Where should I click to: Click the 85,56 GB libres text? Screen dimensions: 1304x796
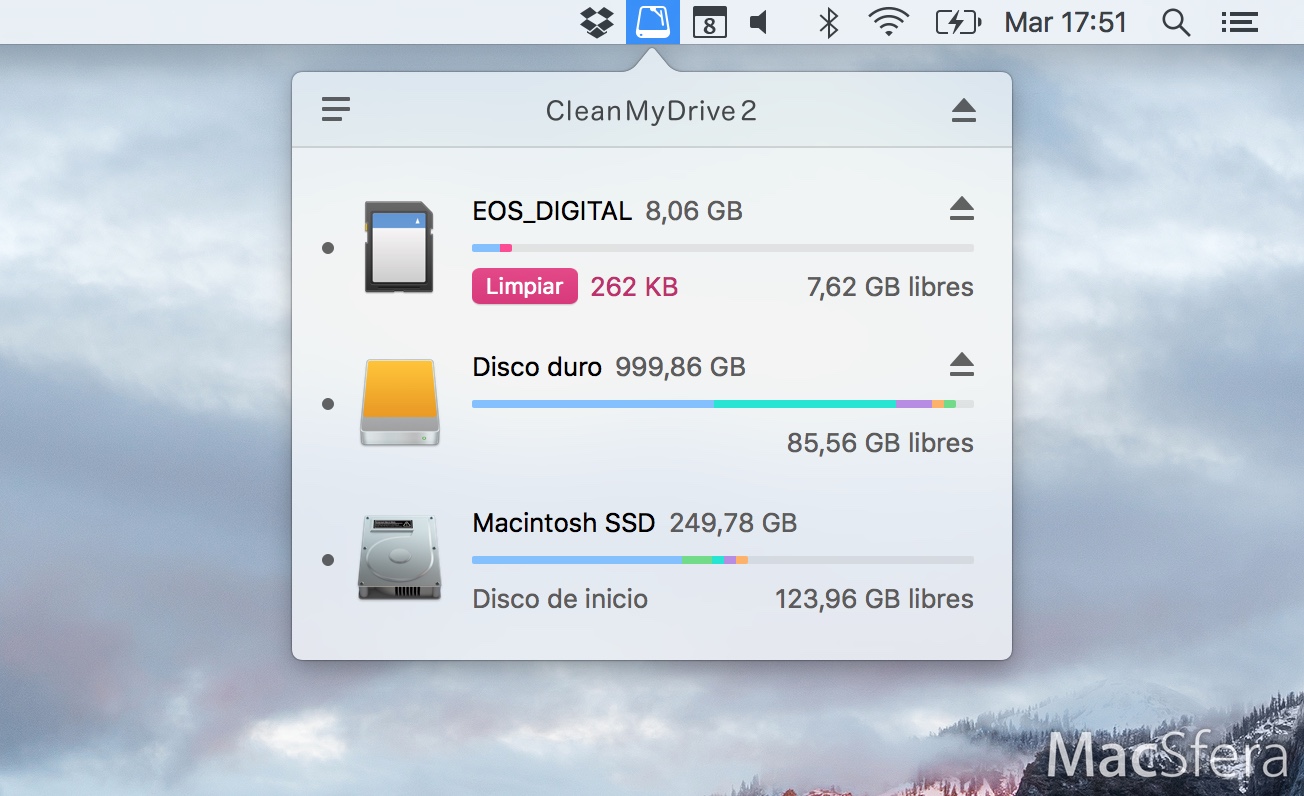pyautogui.click(x=880, y=443)
